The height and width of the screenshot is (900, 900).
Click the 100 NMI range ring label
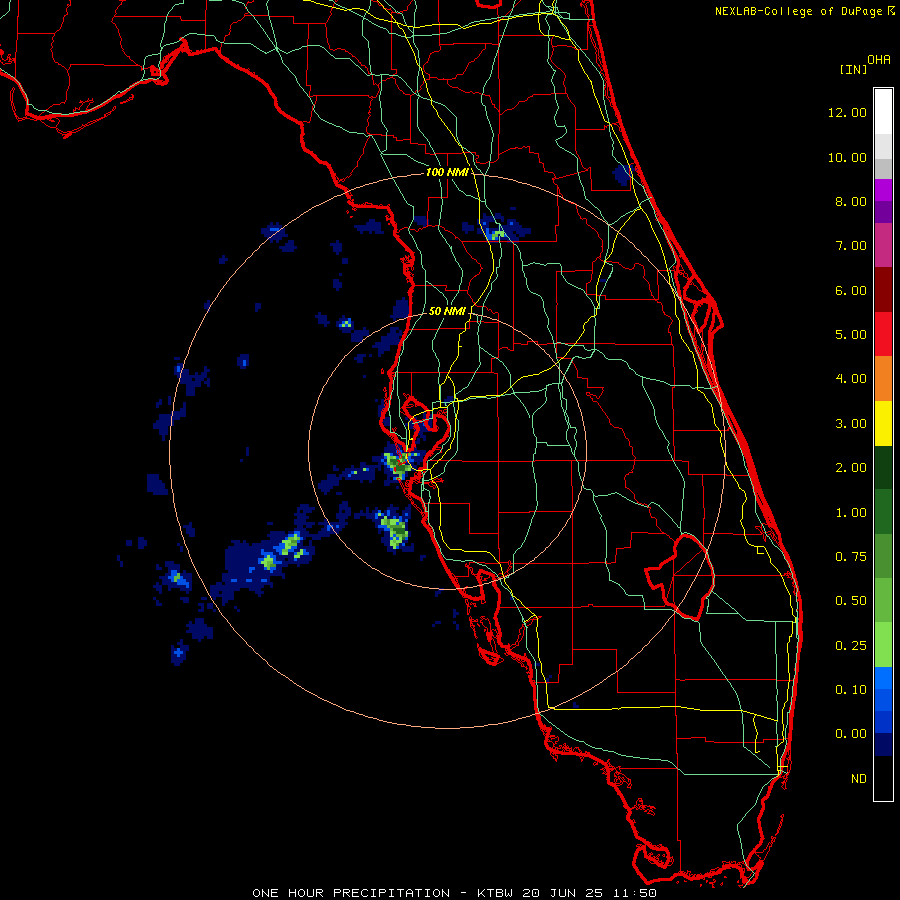pyautogui.click(x=447, y=172)
